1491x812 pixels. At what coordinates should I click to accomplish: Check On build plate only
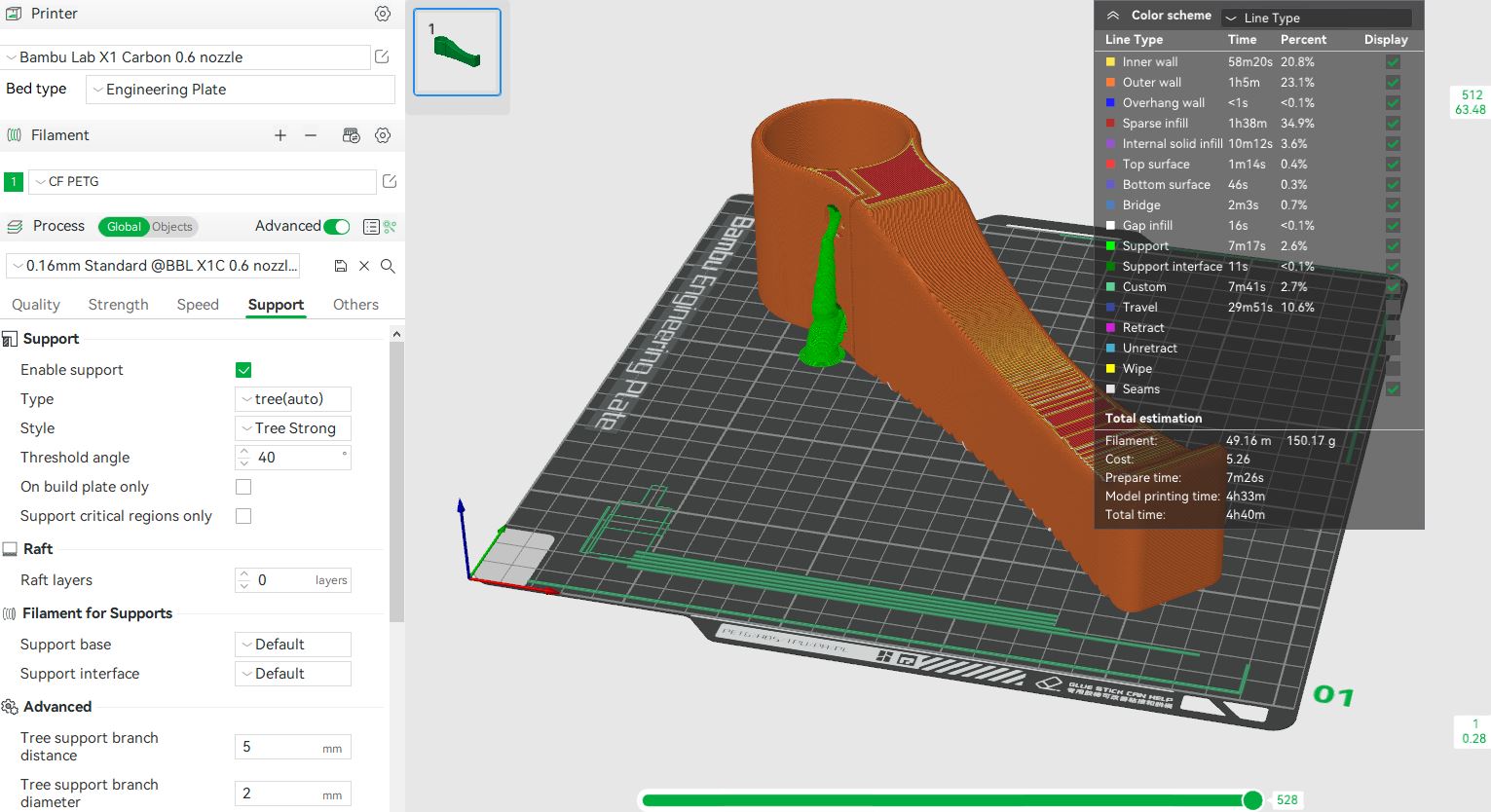pyautogui.click(x=243, y=487)
